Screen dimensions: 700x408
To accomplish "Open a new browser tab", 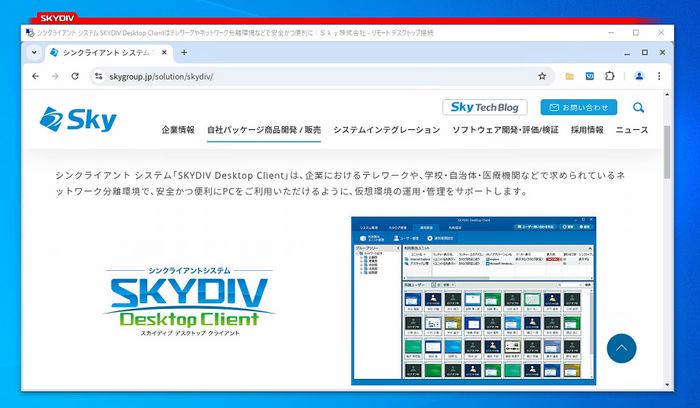I will coord(184,53).
